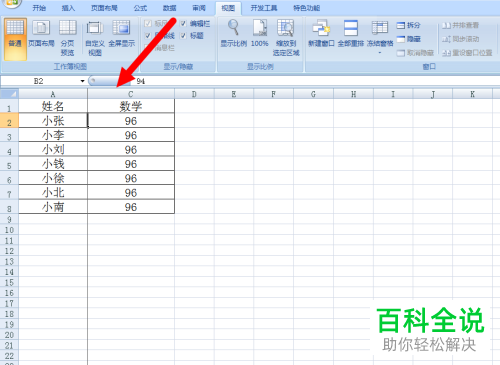Click the Split (拆分) window button
Viewport: 500px width, 365px height.
click(x=409, y=25)
